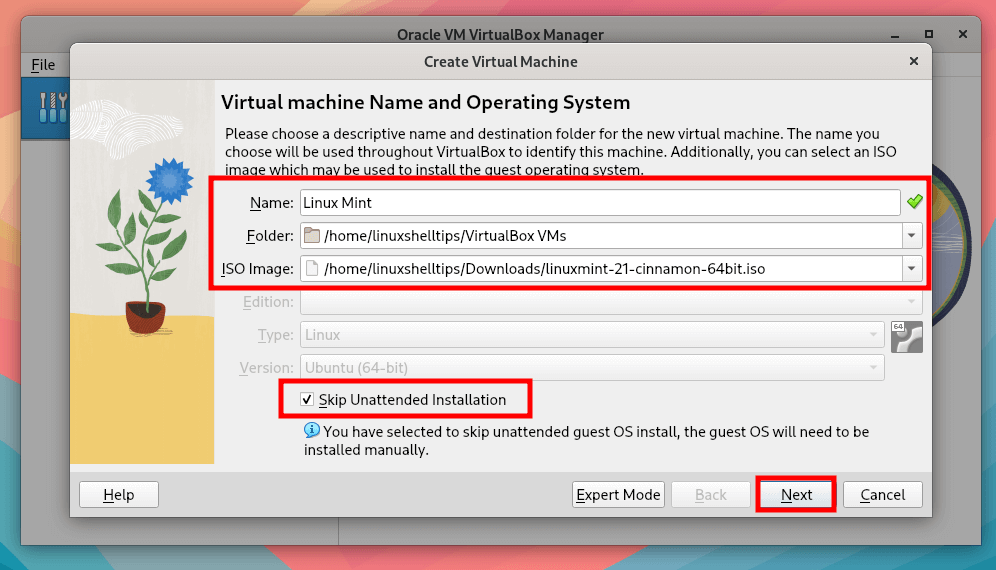Viewport: 996px width, 570px height.
Task: Open Help for this wizard
Action: 118,494
